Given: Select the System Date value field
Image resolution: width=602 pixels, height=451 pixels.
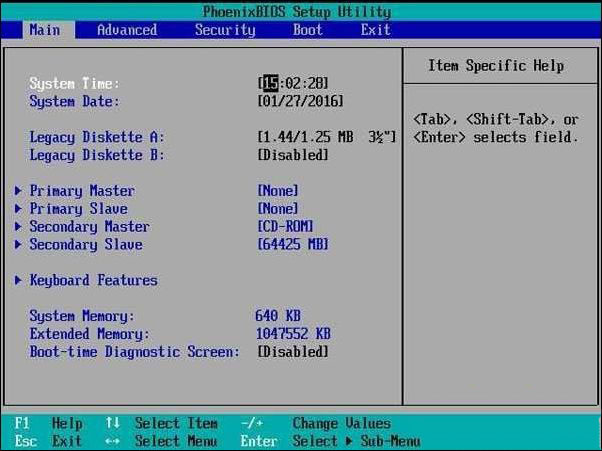Looking at the screenshot, I should point(300,101).
